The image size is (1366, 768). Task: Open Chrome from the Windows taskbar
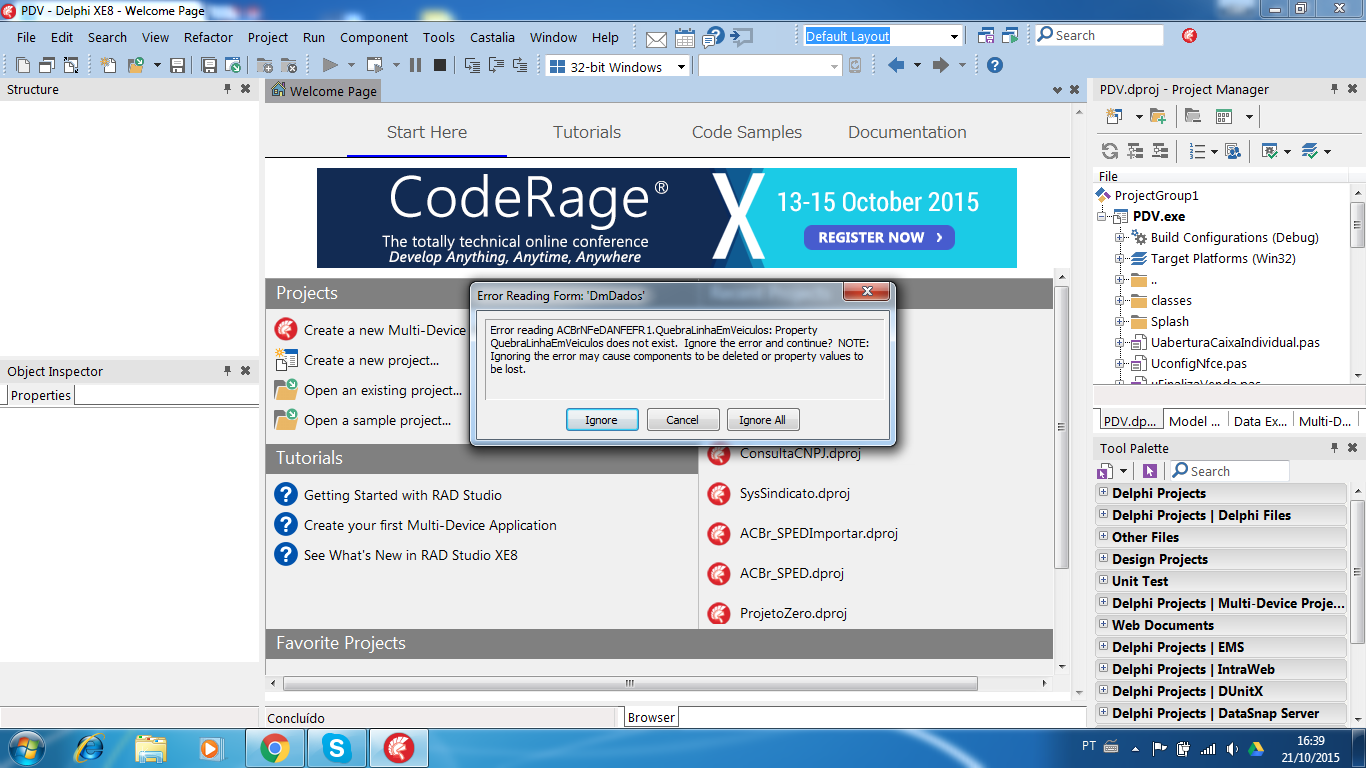coord(274,748)
